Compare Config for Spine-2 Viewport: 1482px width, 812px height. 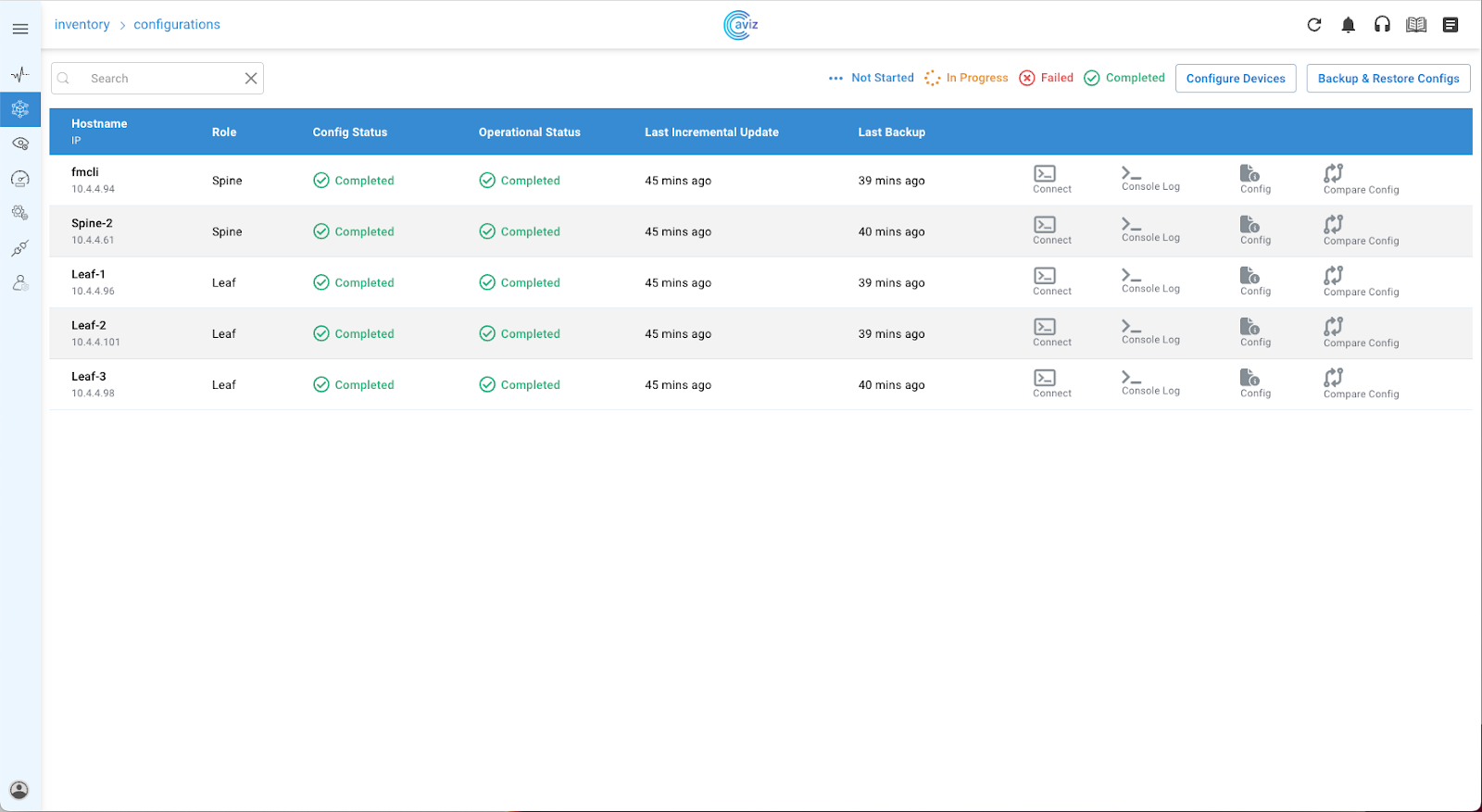pyautogui.click(x=1361, y=231)
